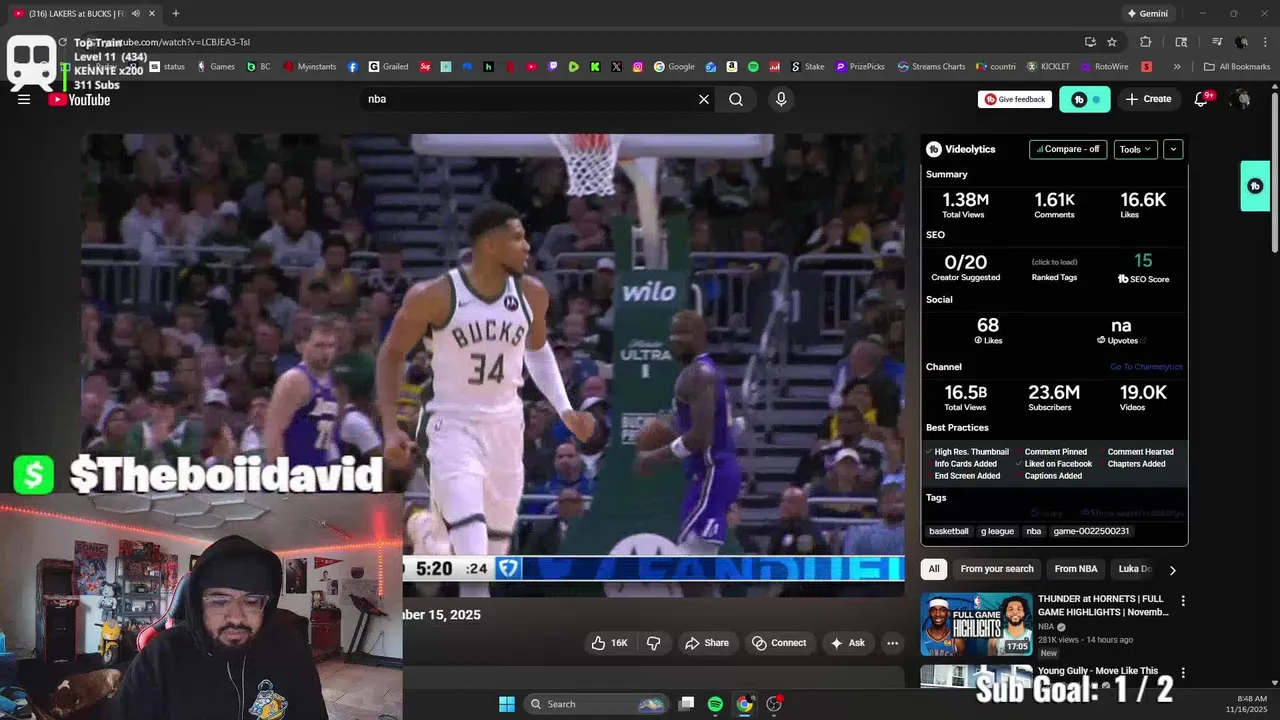Clear the 'nba' search text

click(x=704, y=99)
